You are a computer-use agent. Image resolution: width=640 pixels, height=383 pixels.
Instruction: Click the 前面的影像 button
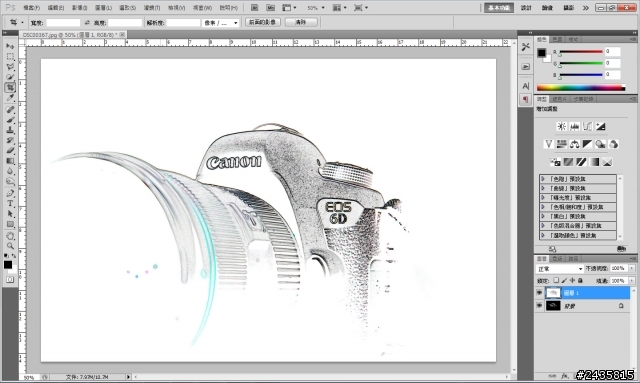[262, 22]
